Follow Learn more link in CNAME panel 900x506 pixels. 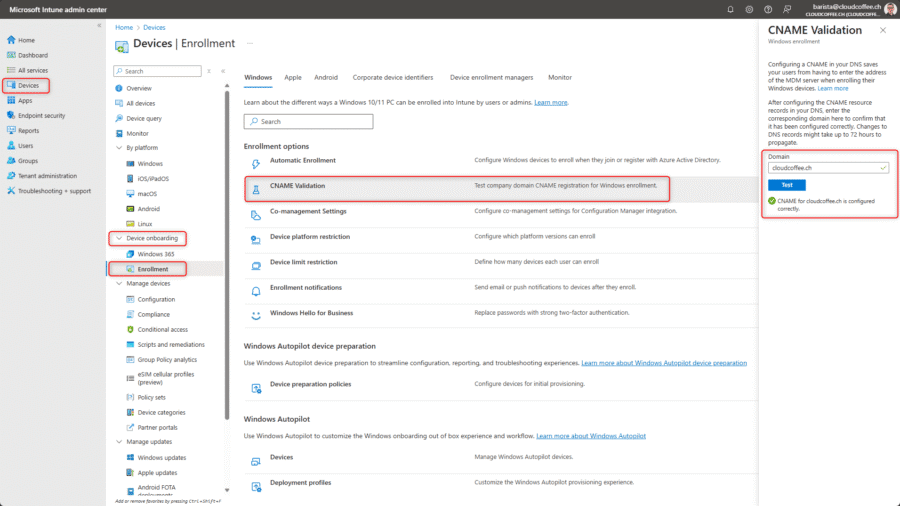coord(832,88)
